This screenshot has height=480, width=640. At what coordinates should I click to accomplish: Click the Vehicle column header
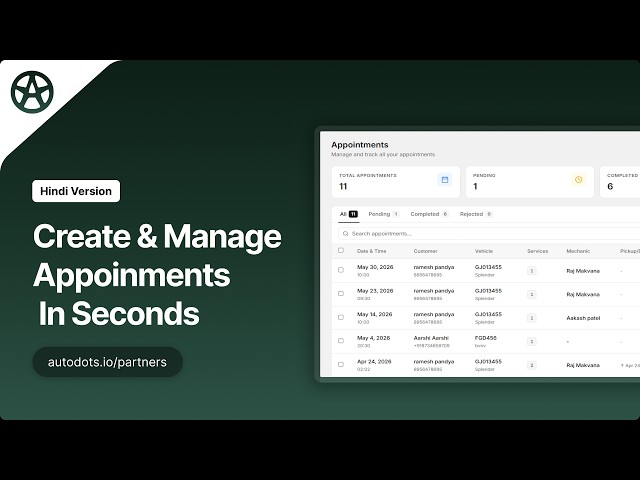tap(484, 251)
